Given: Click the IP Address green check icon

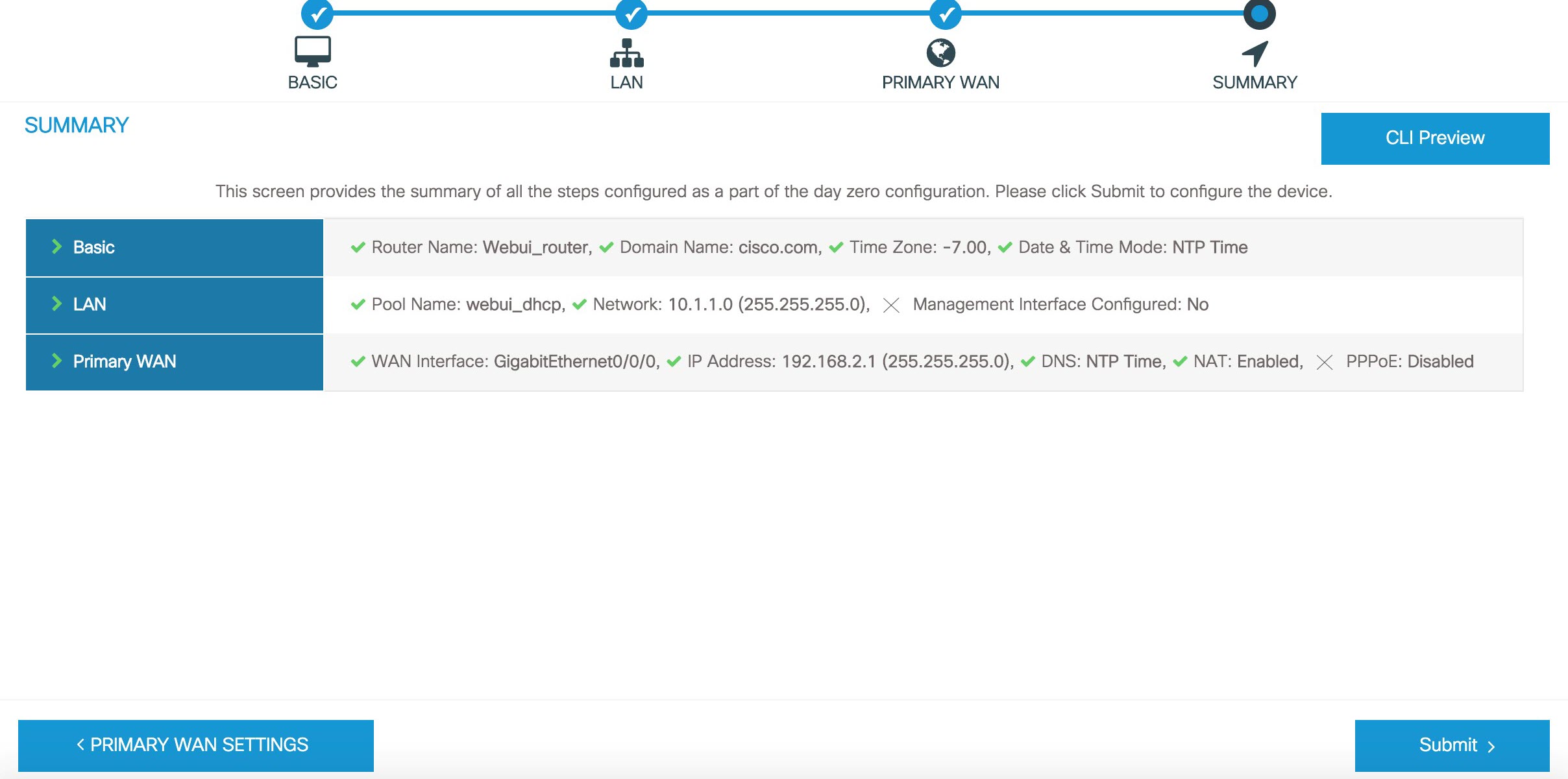Looking at the screenshot, I should click(x=674, y=361).
